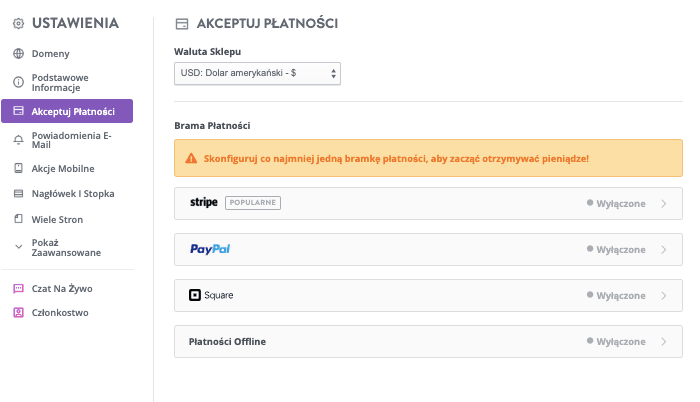The height and width of the screenshot is (402, 700).
Task: Toggle Stripe gateway Wyłączone status
Action: (616, 203)
